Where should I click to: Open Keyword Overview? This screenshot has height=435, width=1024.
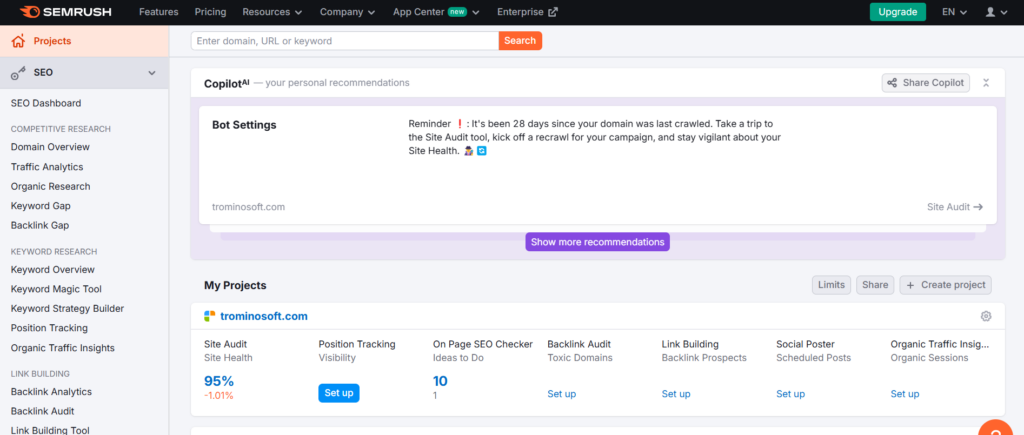tap(52, 269)
